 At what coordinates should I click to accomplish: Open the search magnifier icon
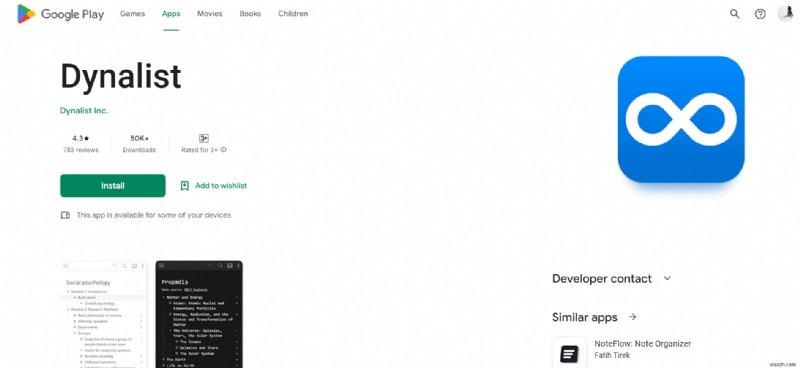coord(734,14)
